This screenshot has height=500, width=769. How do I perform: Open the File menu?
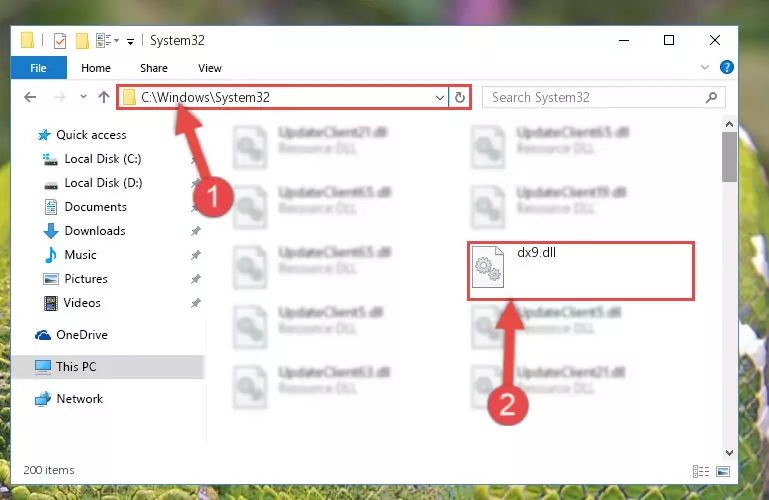[38, 68]
